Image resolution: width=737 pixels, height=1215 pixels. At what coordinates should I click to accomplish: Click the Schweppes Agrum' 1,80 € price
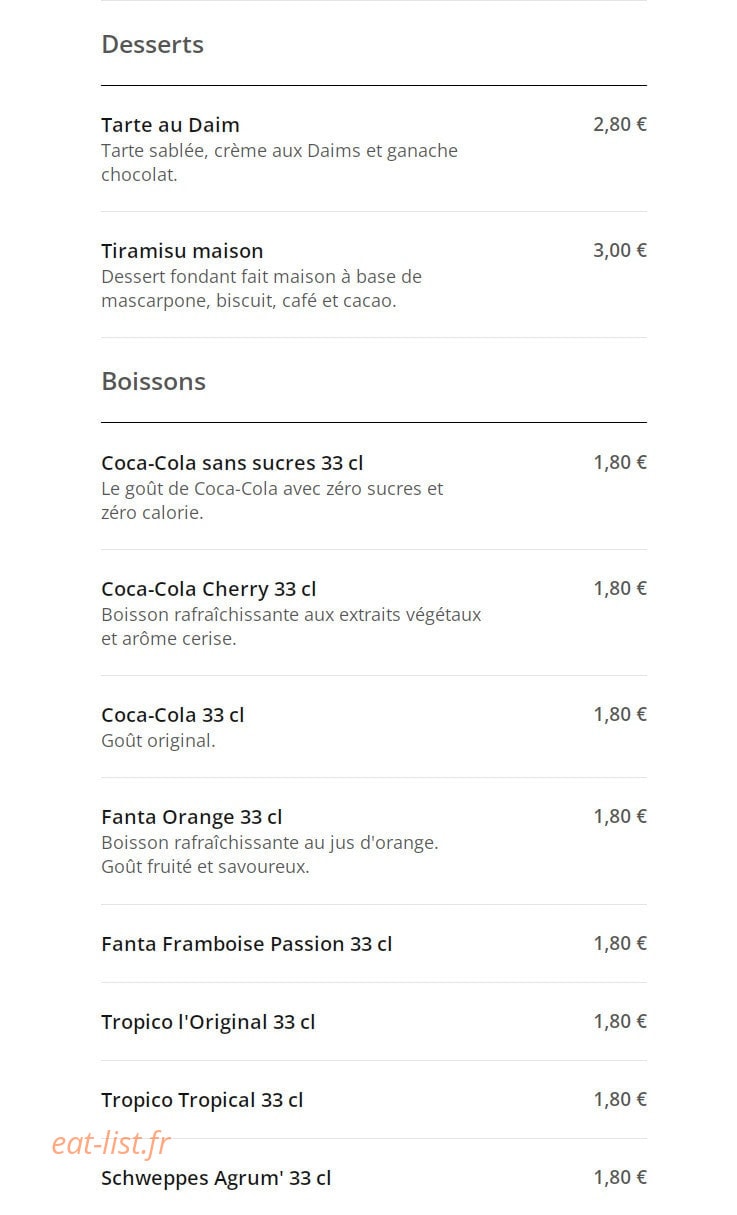point(620,1178)
